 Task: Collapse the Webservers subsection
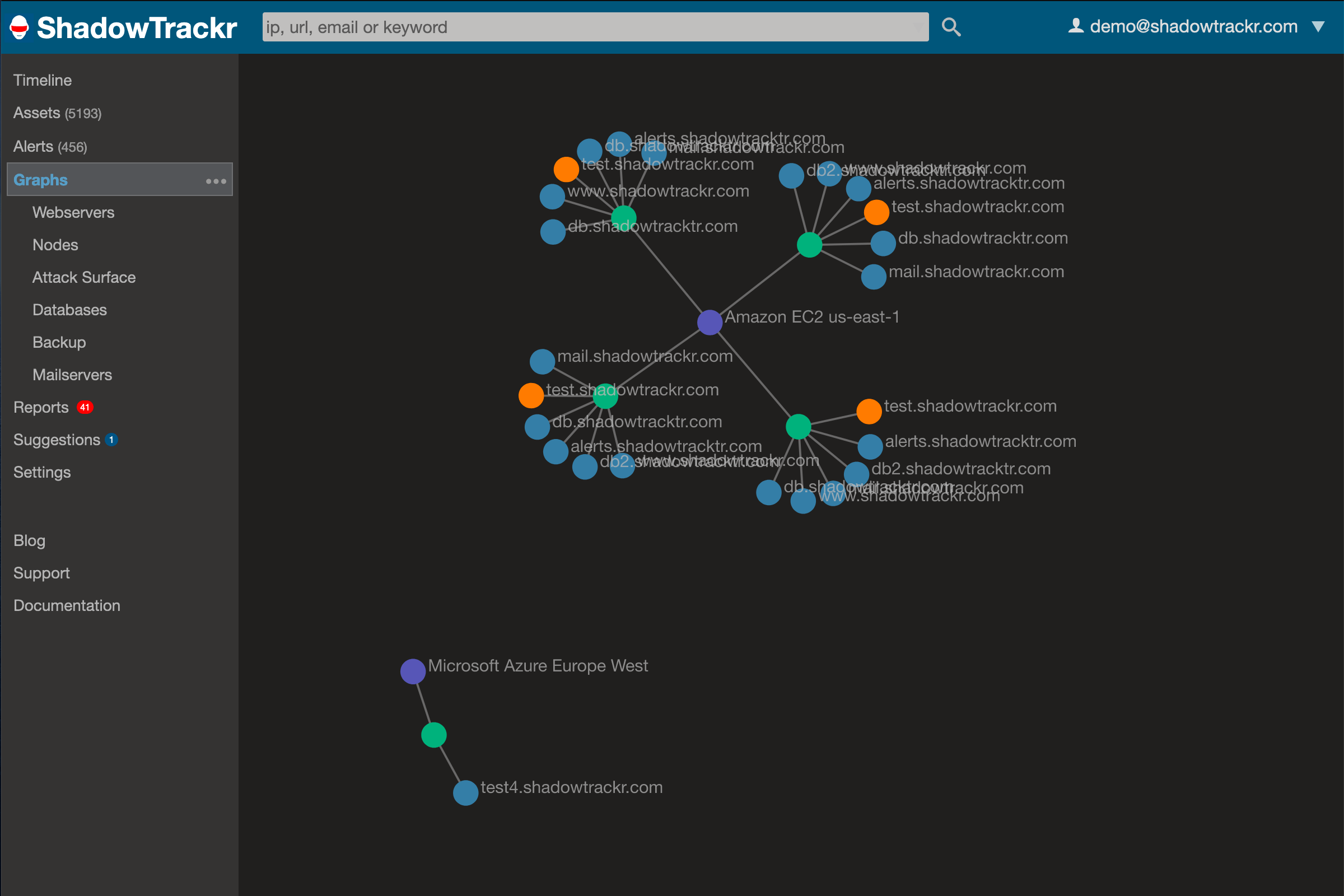pos(73,212)
